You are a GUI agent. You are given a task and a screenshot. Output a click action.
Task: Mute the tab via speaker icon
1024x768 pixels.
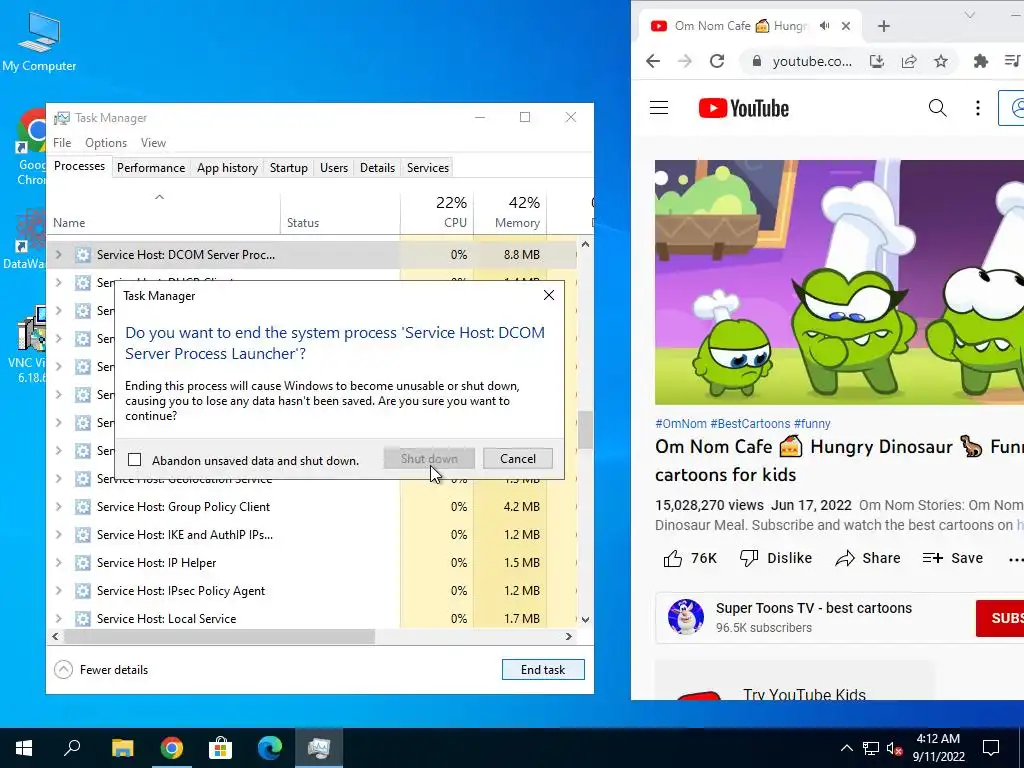point(825,26)
